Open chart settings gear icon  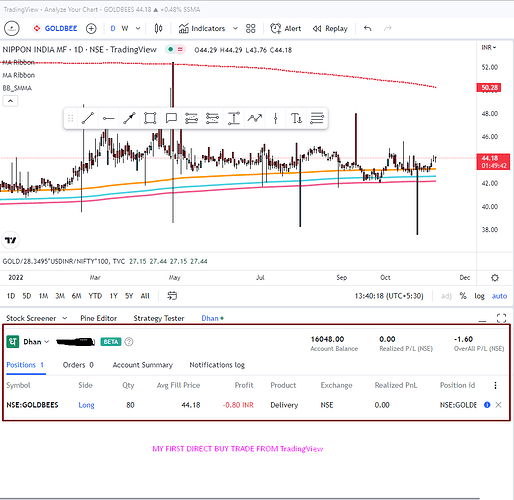[x=495, y=278]
